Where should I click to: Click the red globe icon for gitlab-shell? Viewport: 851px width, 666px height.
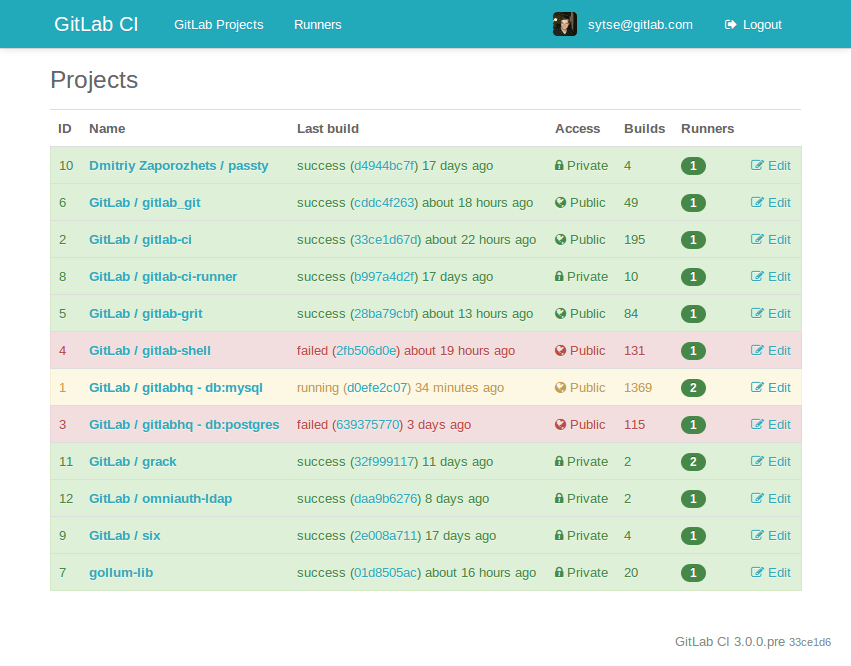pos(560,351)
